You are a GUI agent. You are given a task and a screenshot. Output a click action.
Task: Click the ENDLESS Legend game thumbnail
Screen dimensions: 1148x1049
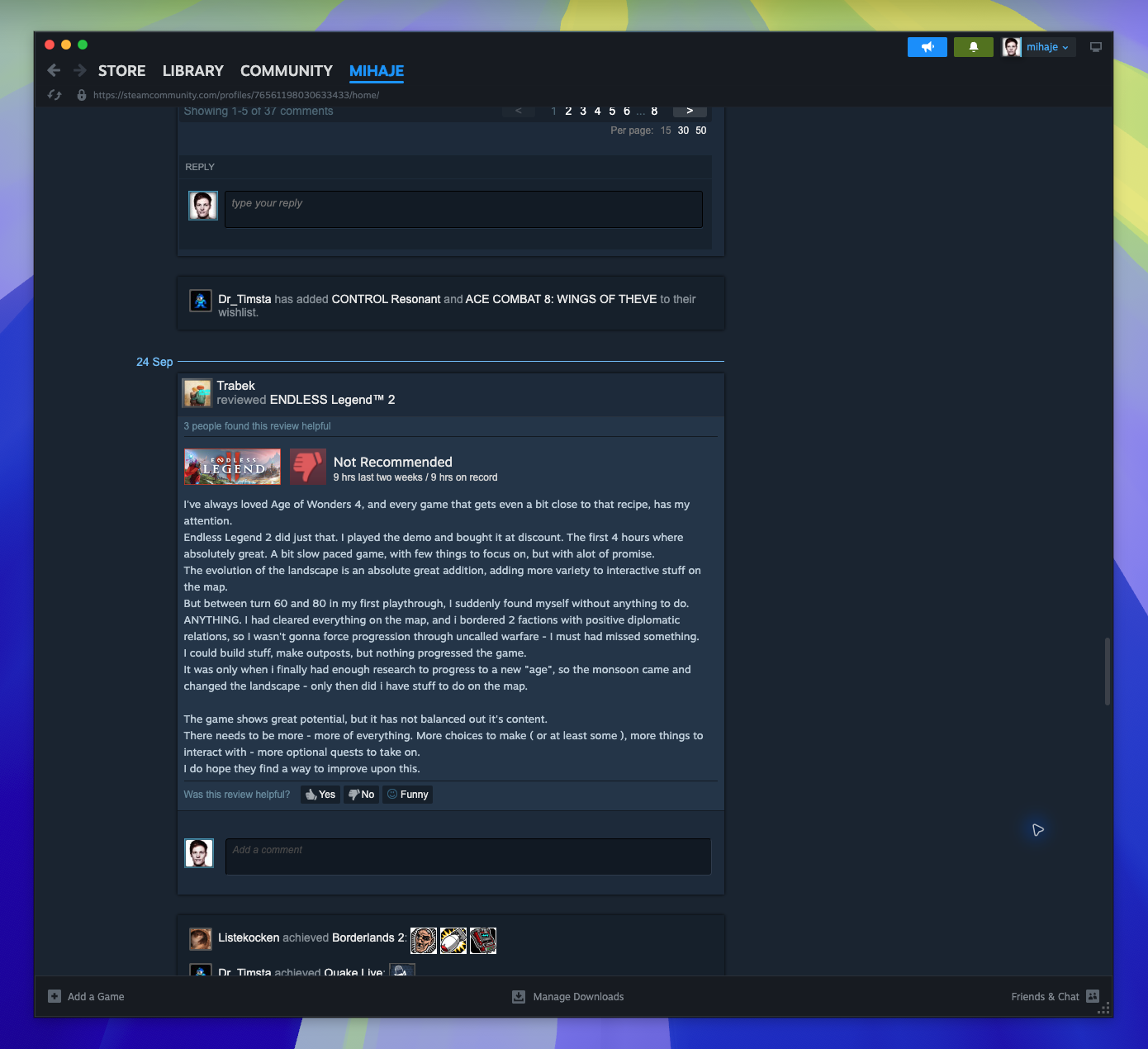(232, 467)
